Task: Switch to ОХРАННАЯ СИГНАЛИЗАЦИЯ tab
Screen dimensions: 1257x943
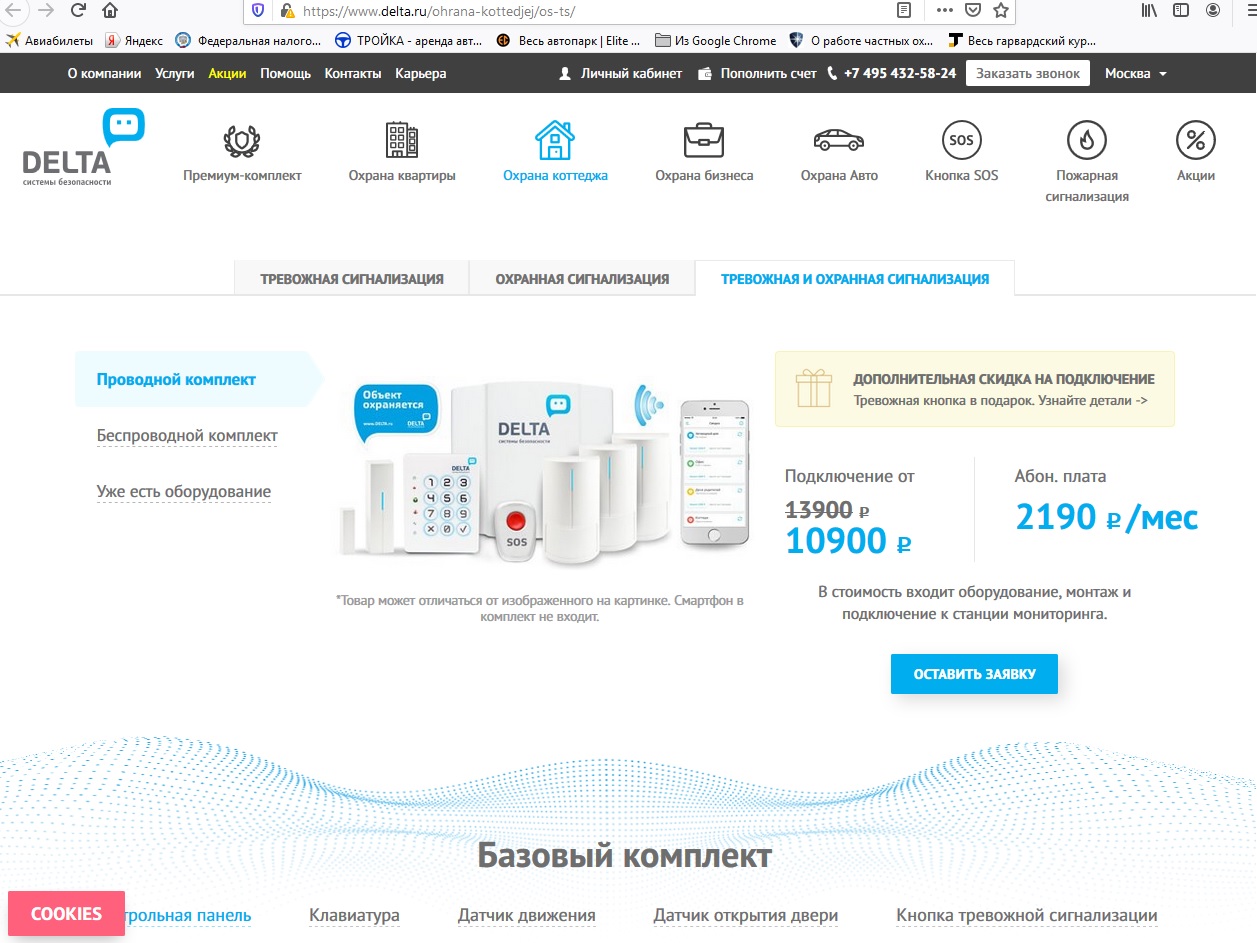Action: click(582, 279)
